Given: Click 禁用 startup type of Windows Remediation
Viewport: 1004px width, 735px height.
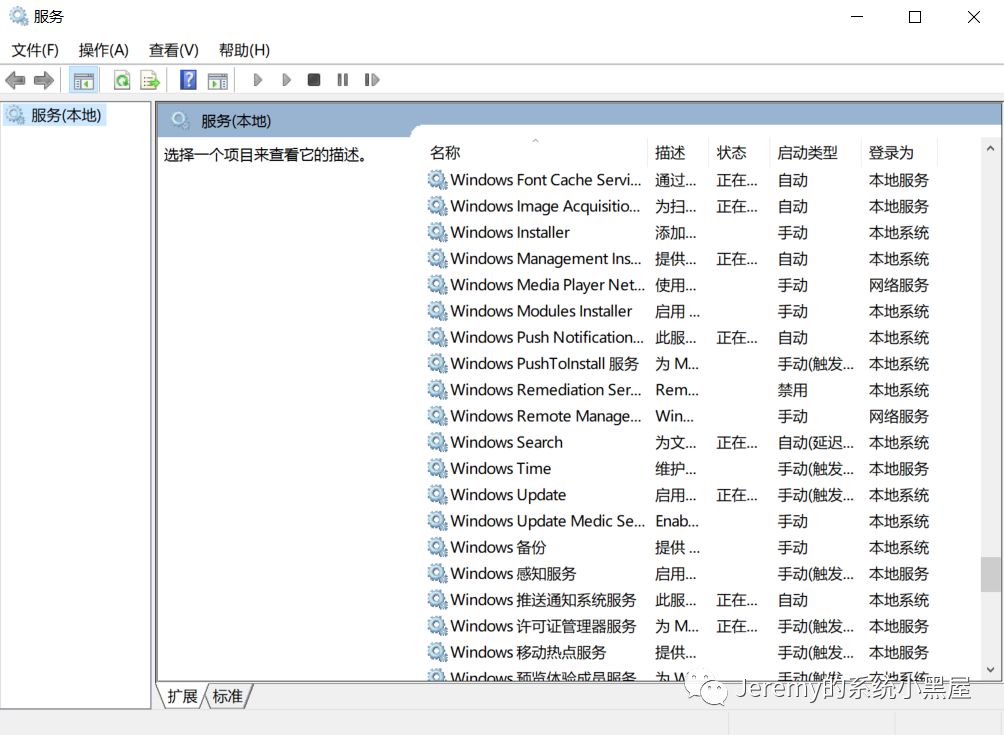Looking at the screenshot, I should pyautogui.click(x=793, y=390).
